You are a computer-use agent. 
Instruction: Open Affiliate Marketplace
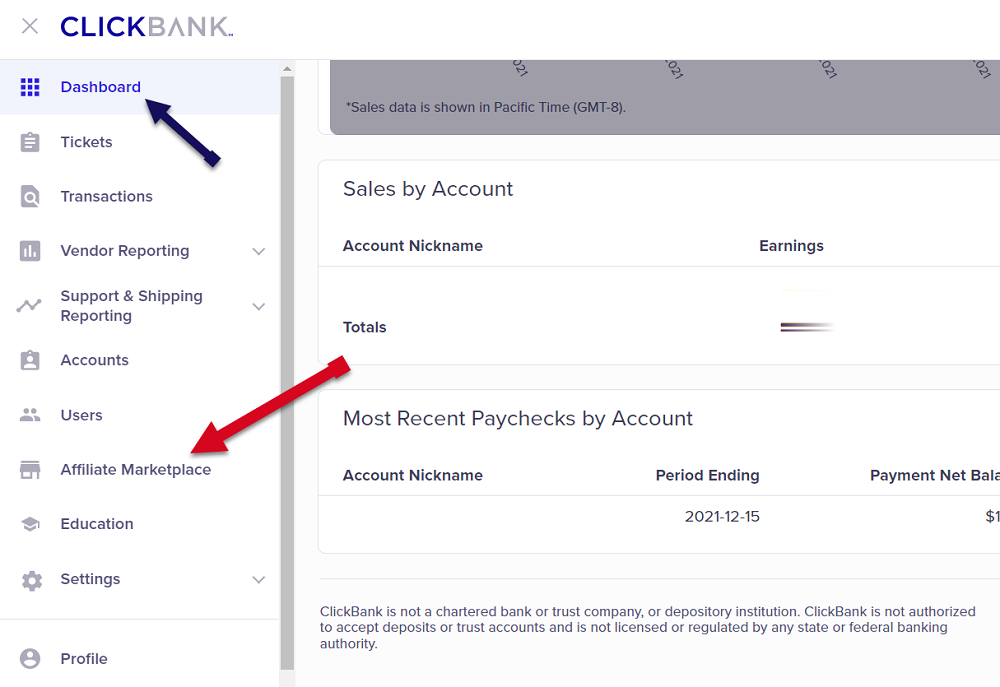(x=140, y=469)
